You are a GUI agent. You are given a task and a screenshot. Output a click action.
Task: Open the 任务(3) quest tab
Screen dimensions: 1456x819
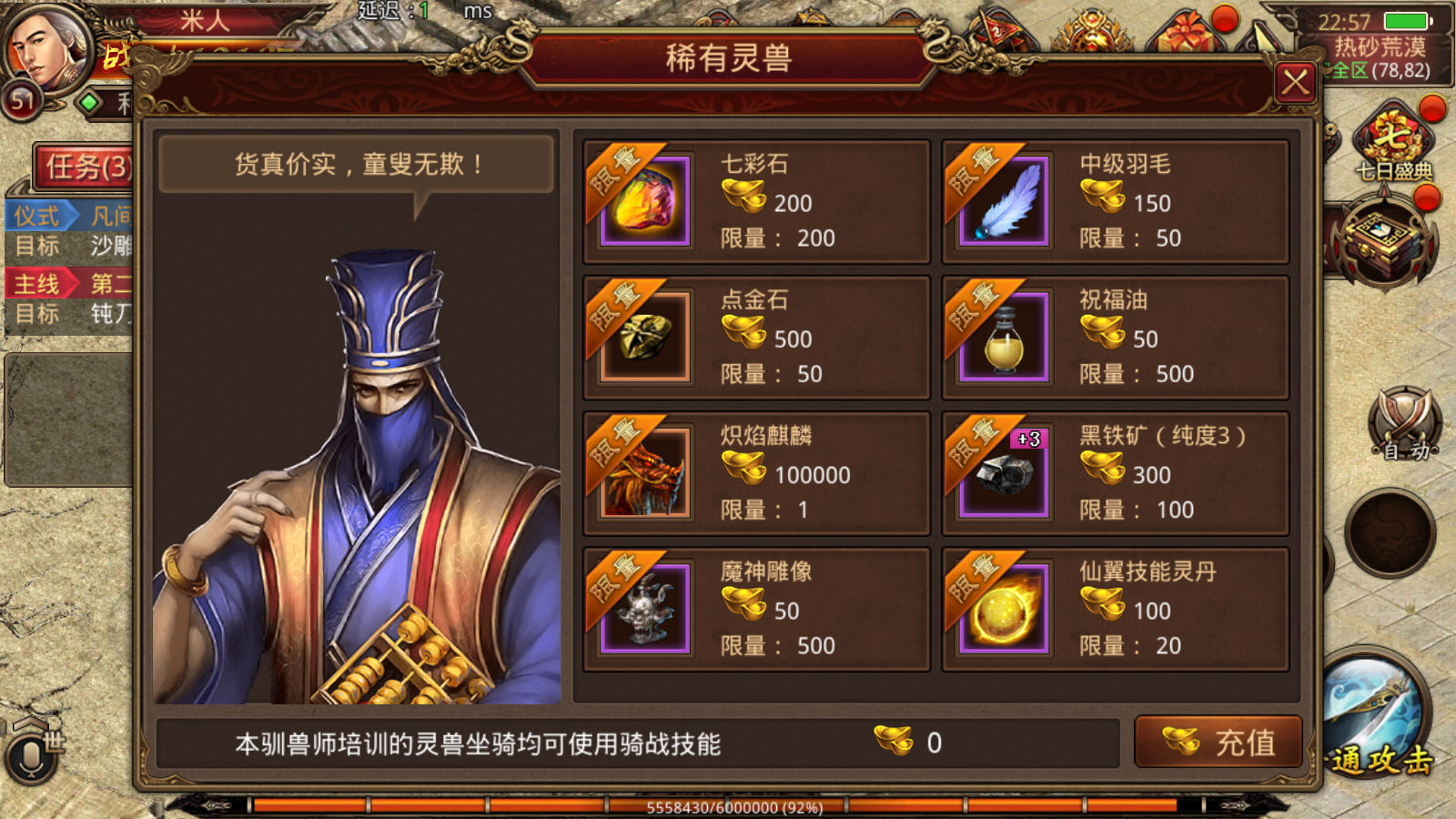tap(84, 167)
